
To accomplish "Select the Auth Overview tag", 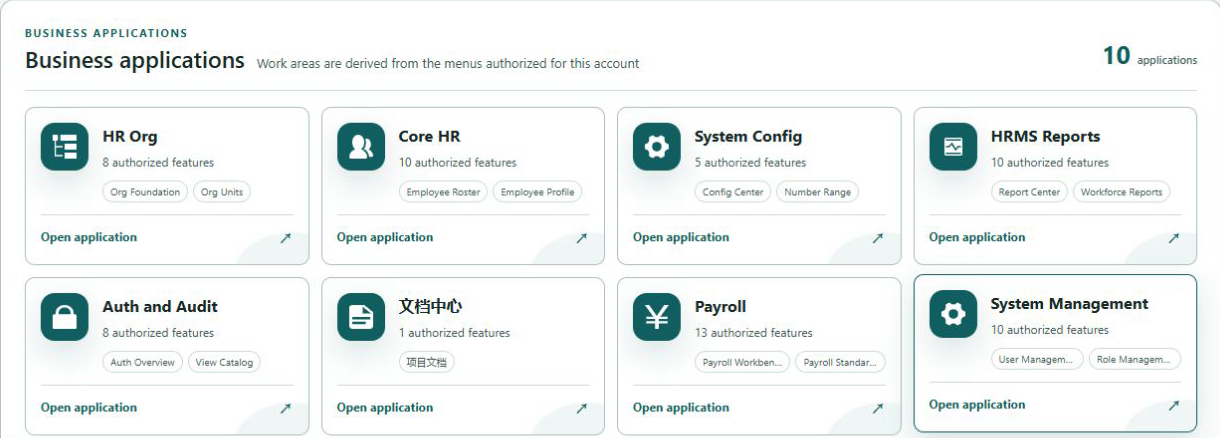I will point(143,363).
